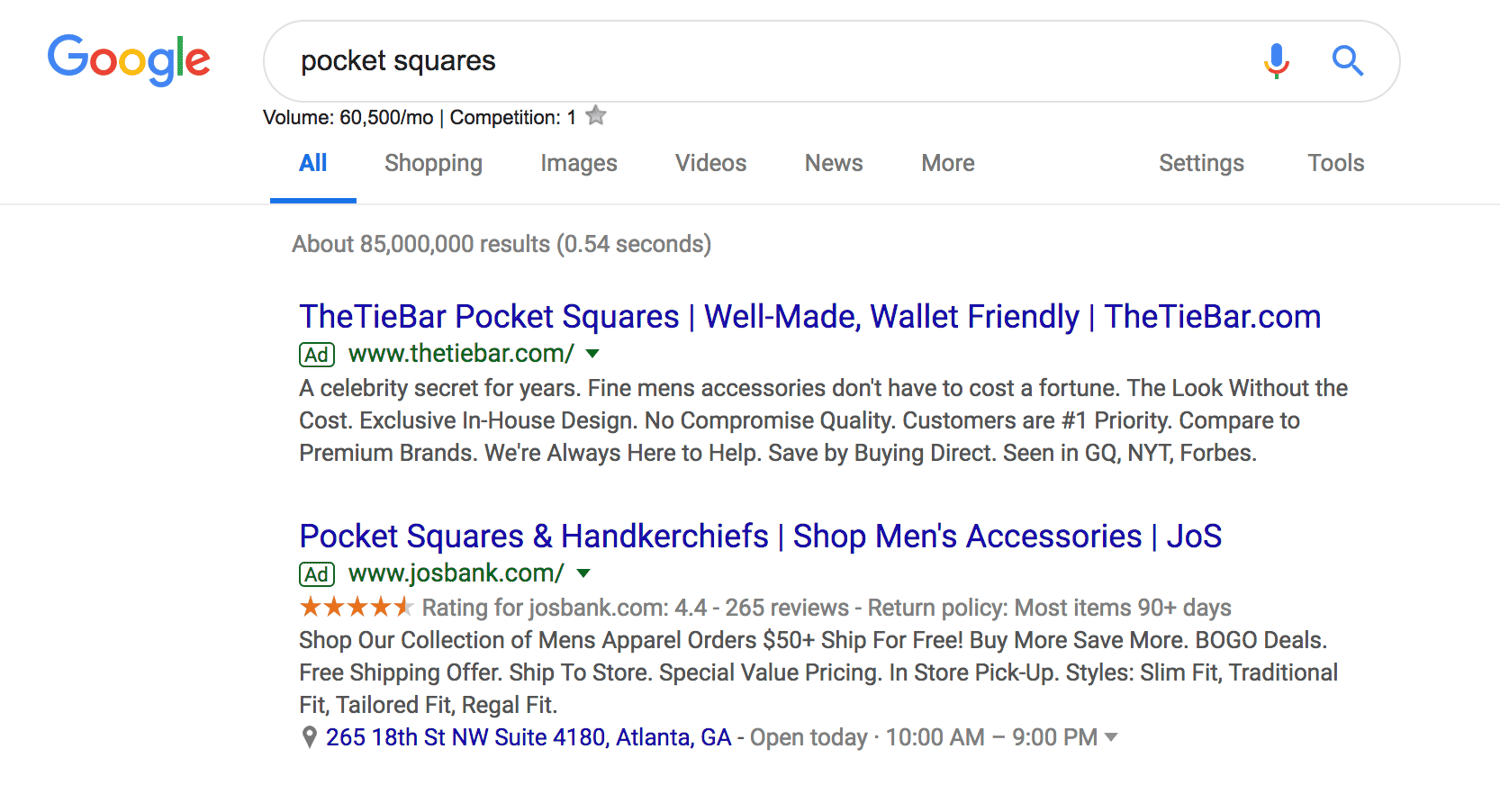The image size is (1500, 794).
Task: Click the Google logo
Action: (128, 60)
